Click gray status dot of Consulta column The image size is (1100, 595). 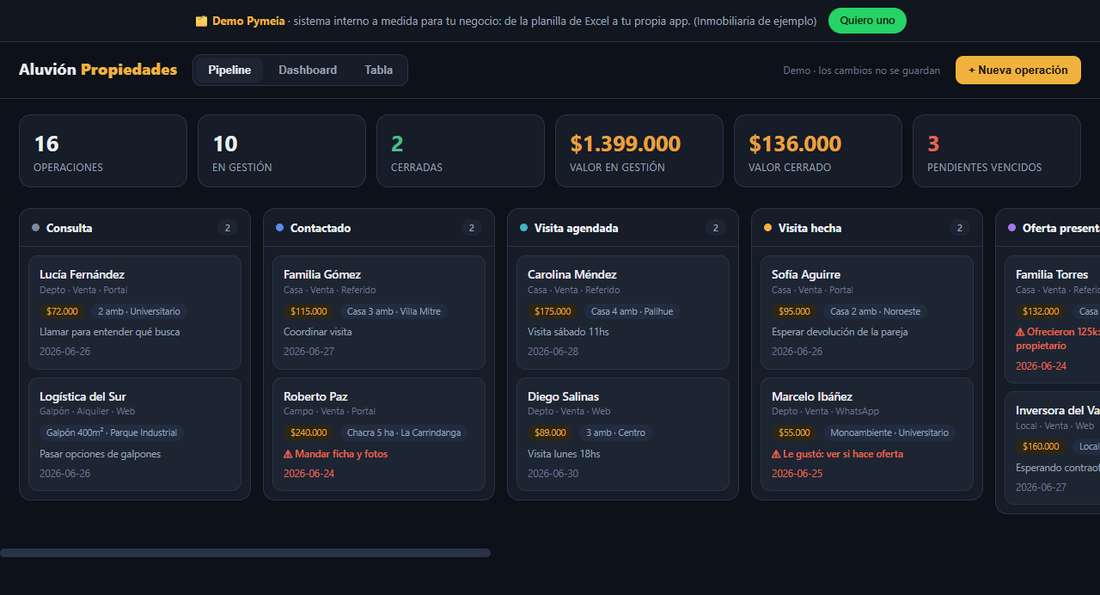coord(36,227)
